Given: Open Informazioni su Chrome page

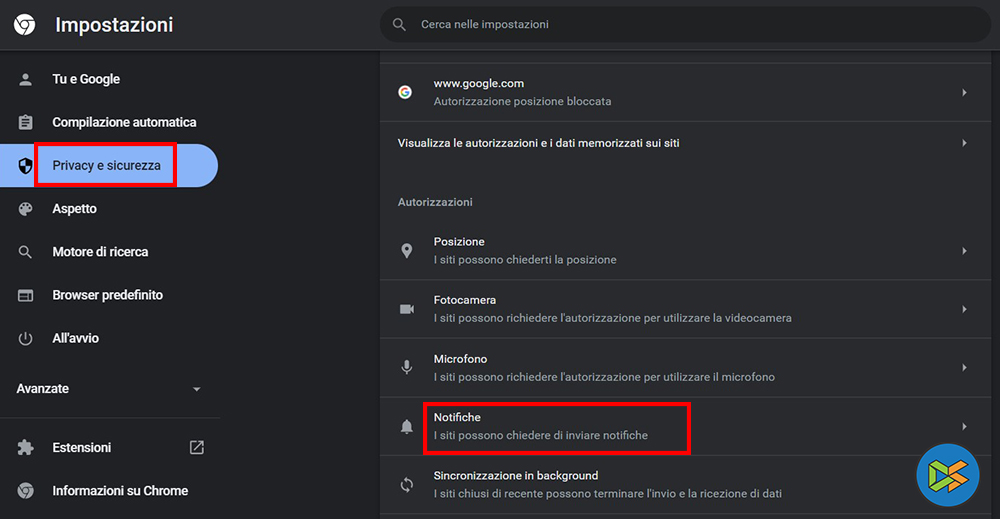Looking at the screenshot, I should (120, 491).
